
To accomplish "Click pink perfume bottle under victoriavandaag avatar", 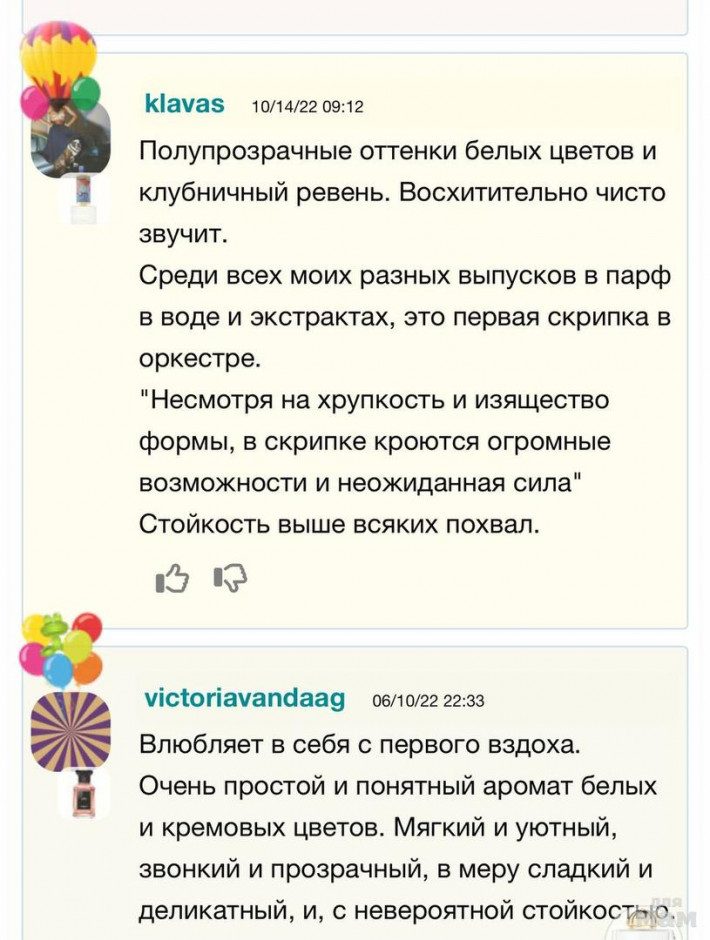I will tap(83, 793).
